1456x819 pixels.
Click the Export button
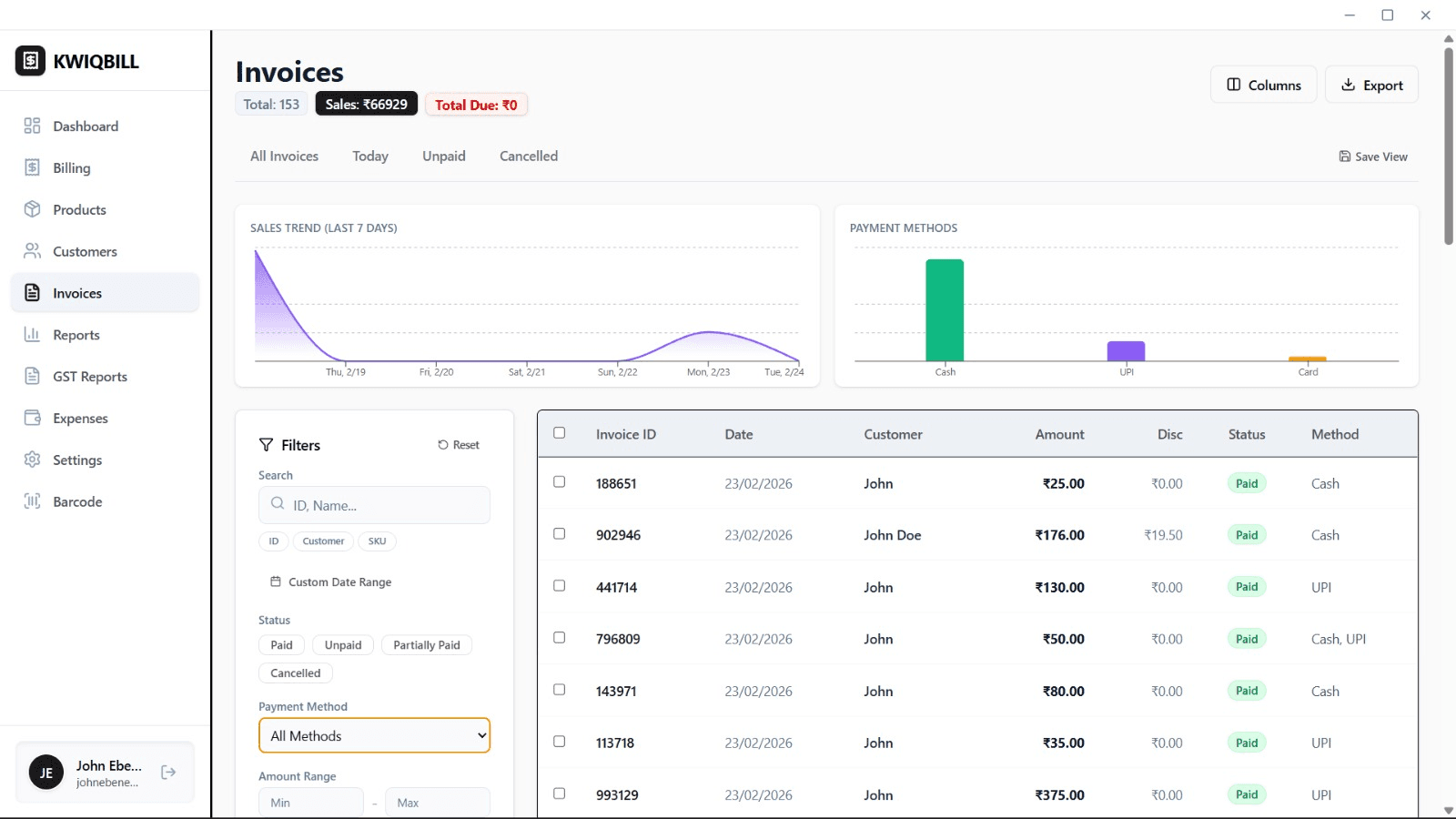pyautogui.click(x=1371, y=85)
